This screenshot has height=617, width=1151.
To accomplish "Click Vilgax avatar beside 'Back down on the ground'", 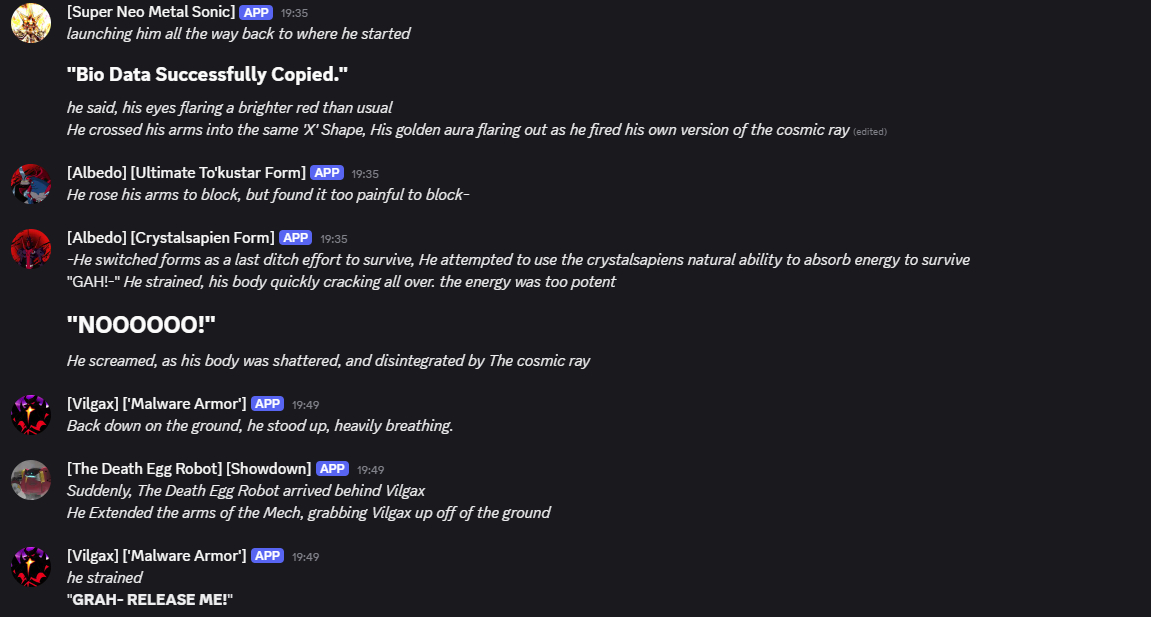I will click(31, 414).
